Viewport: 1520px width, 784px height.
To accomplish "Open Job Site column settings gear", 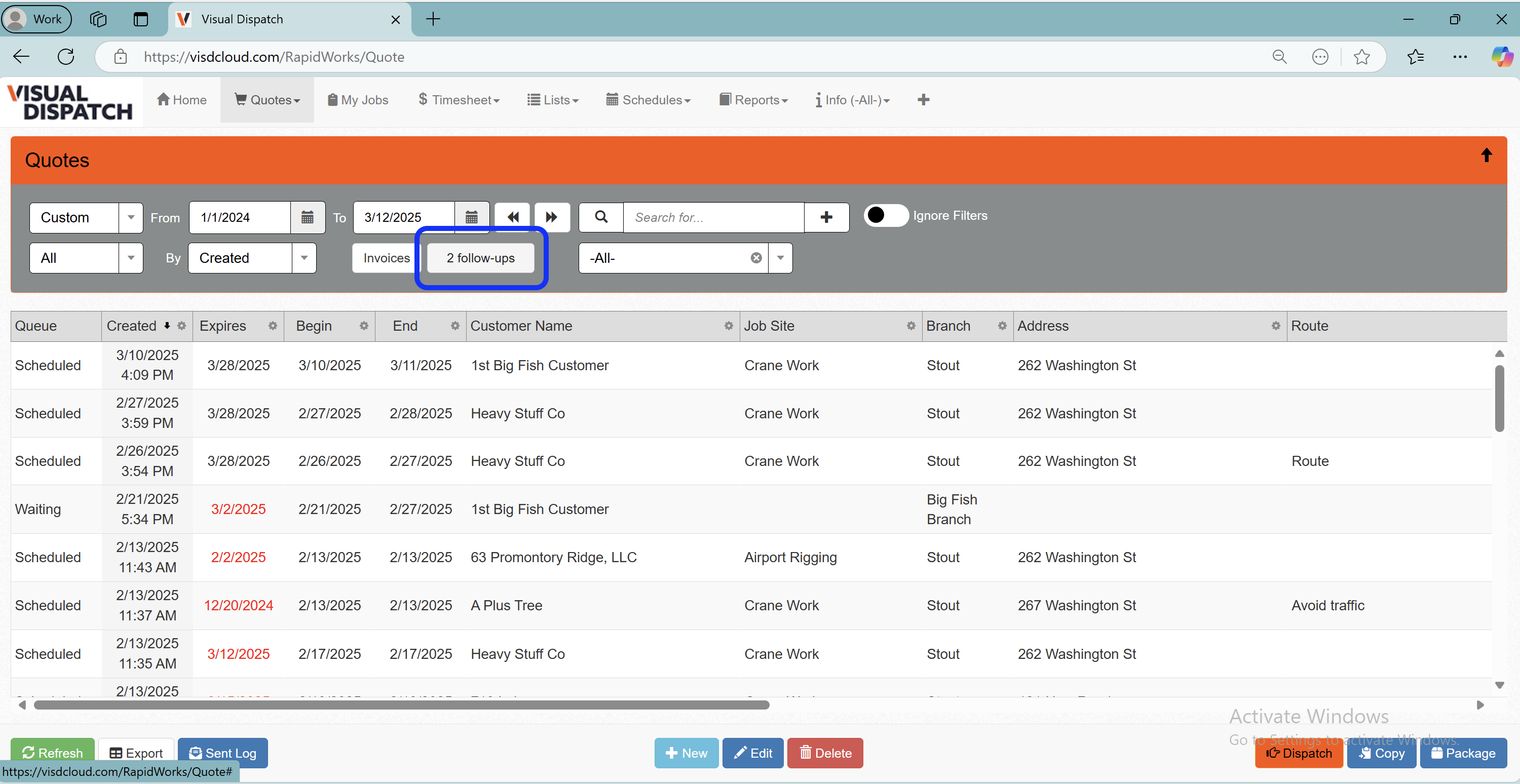I will point(911,326).
